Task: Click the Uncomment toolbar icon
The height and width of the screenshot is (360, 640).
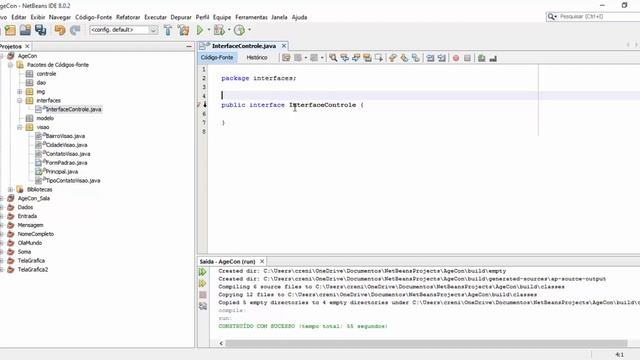Action: [493, 58]
